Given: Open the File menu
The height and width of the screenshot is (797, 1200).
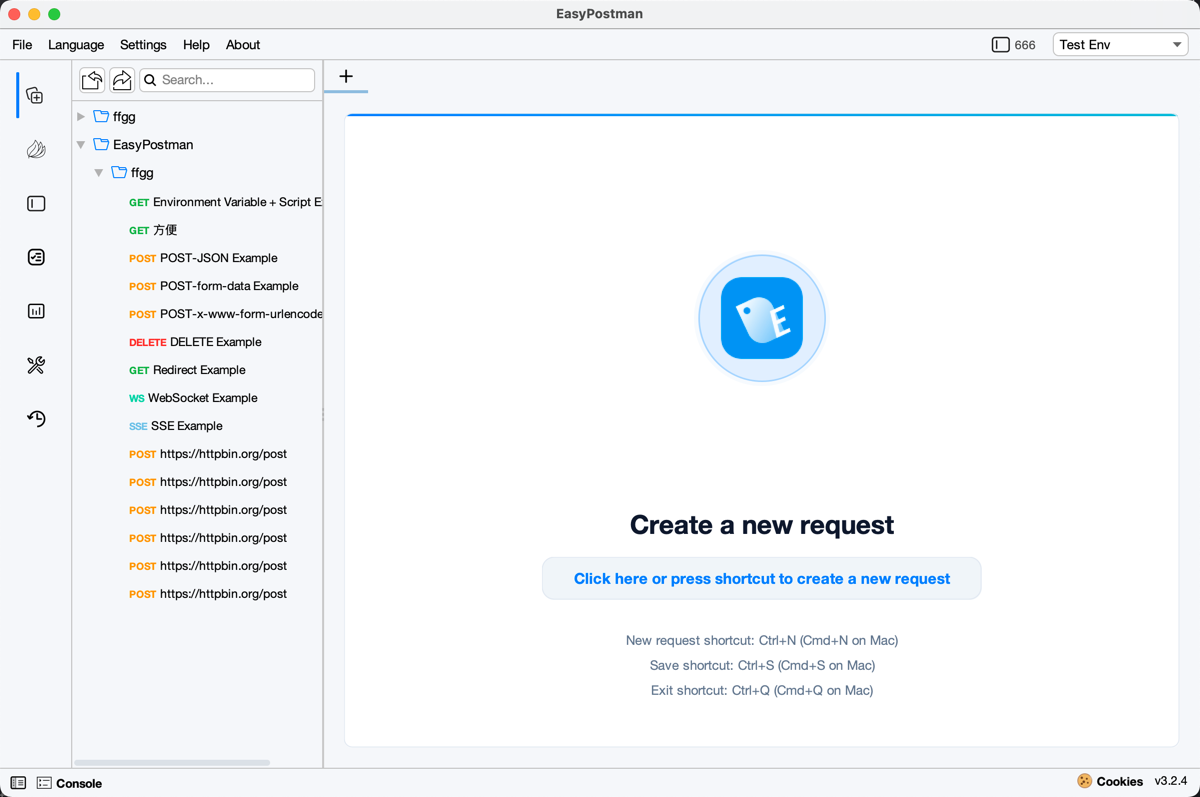Looking at the screenshot, I should click(22, 45).
